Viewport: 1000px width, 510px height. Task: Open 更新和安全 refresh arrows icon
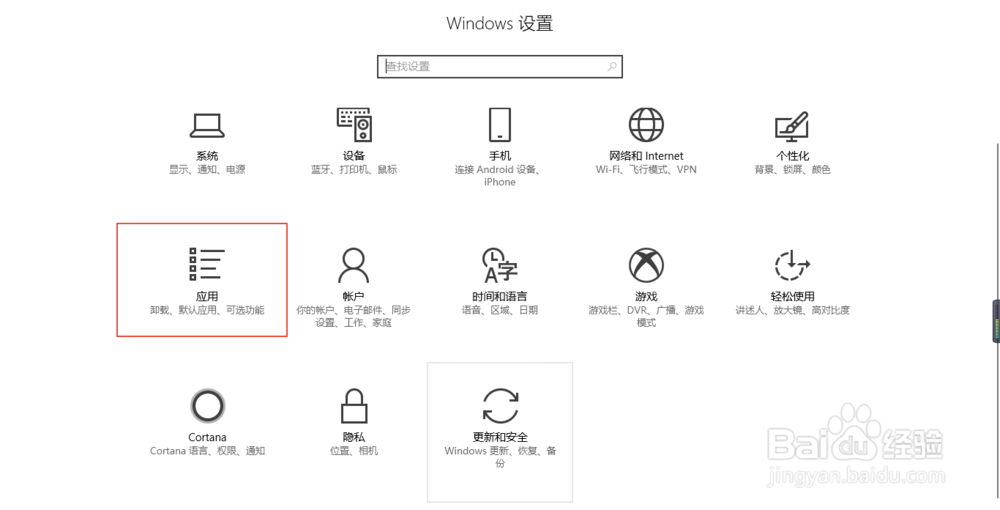coord(500,405)
